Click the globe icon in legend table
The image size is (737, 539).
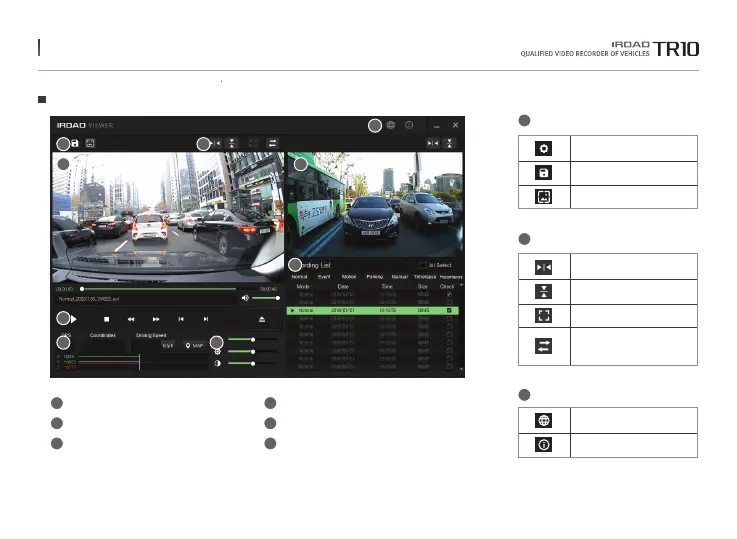point(543,420)
